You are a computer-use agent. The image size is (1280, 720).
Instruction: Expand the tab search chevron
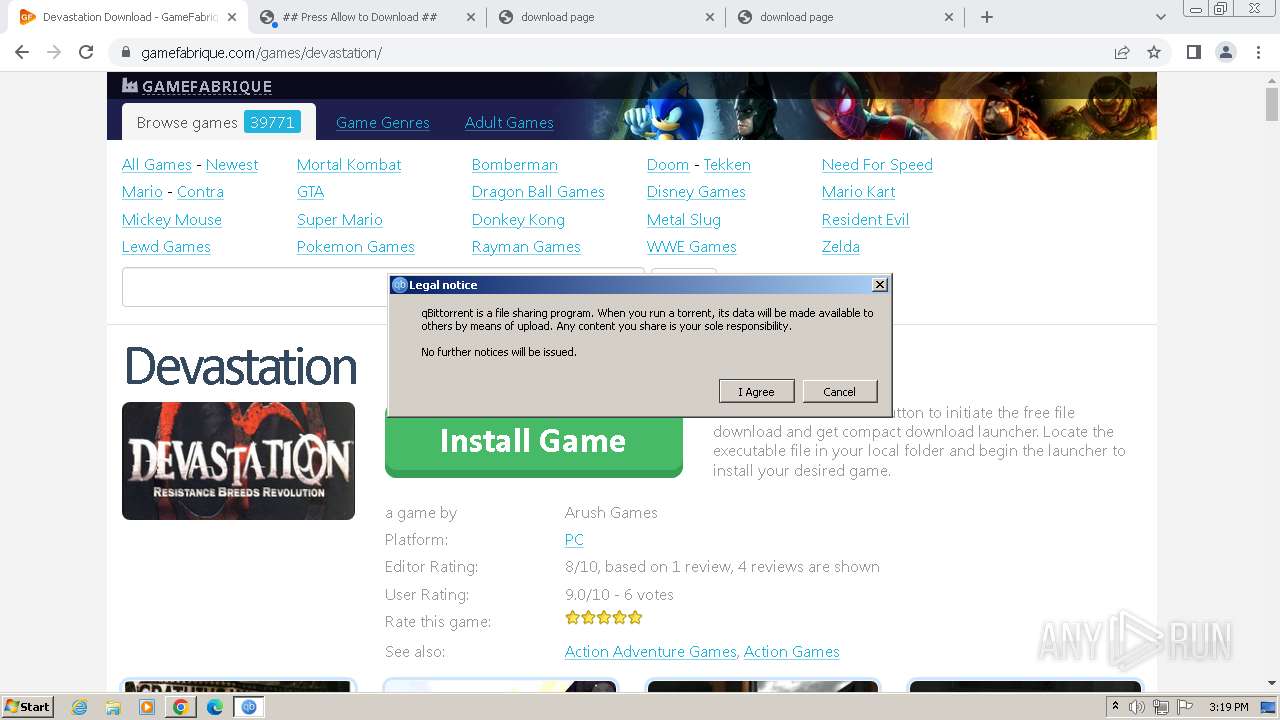click(x=1160, y=17)
